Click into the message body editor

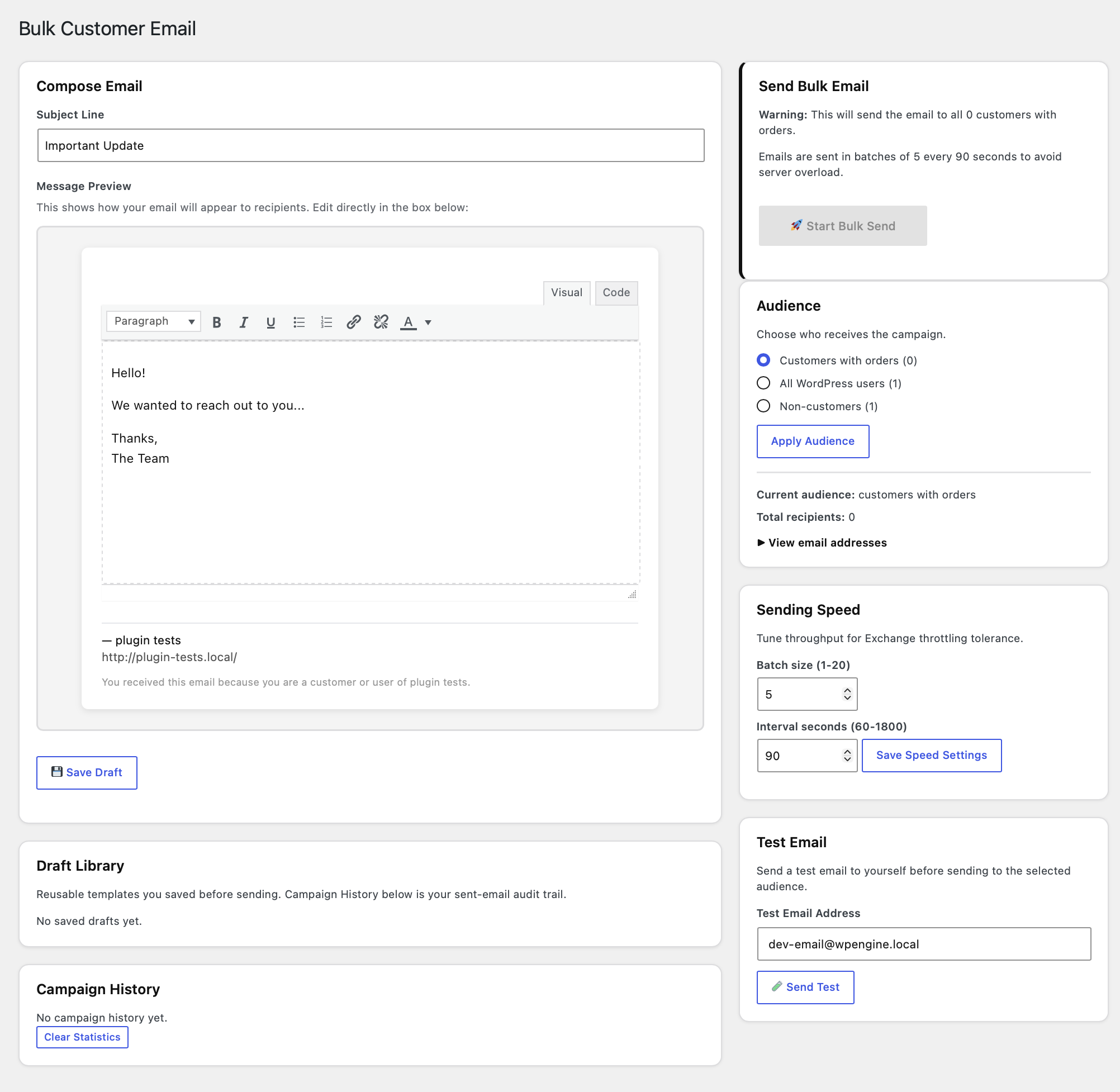pyautogui.click(x=371, y=462)
